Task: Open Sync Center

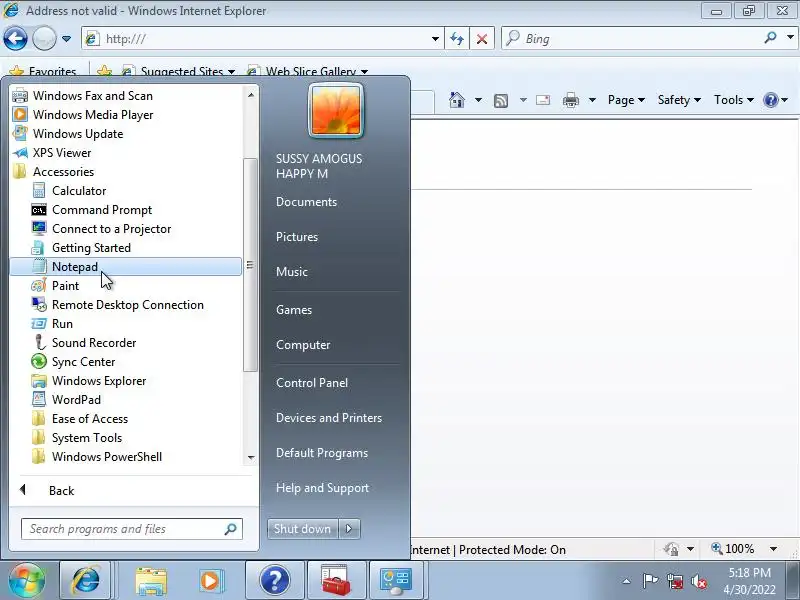Action: (73, 362)
